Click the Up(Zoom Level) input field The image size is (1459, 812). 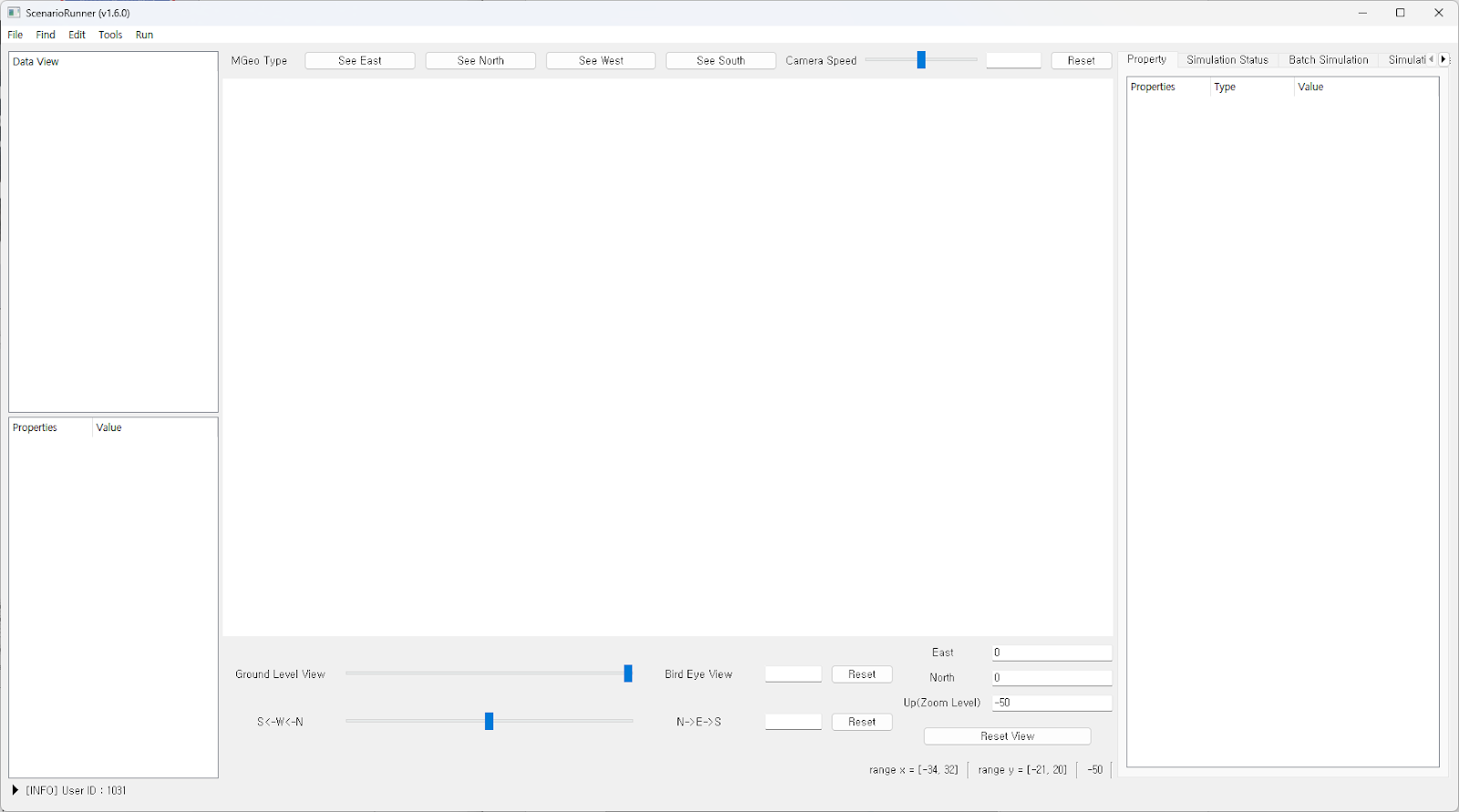1051,703
